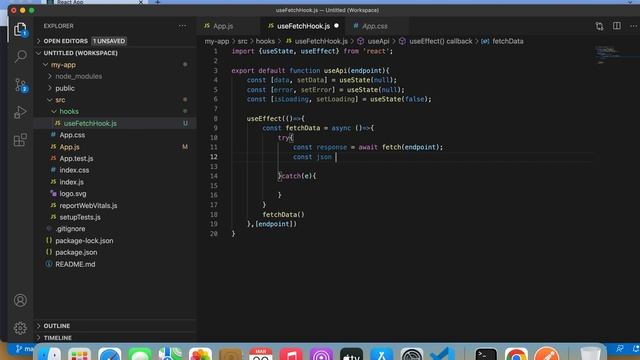Click the my-app breadcrumb
The image size is (640, 360).
[217, 41]
